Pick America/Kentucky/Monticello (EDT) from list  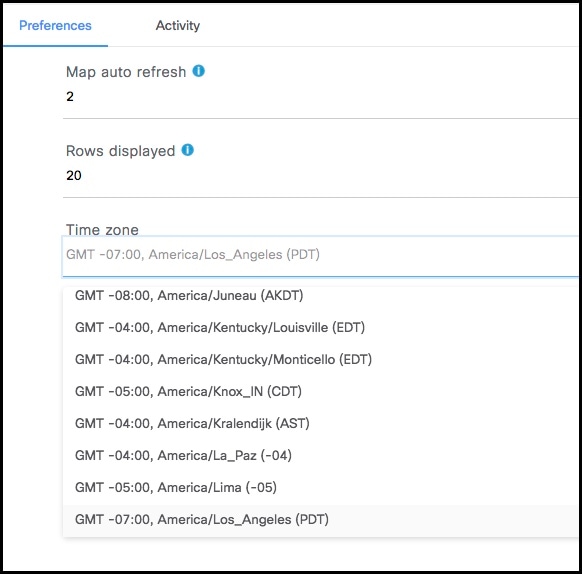point(321,359)
